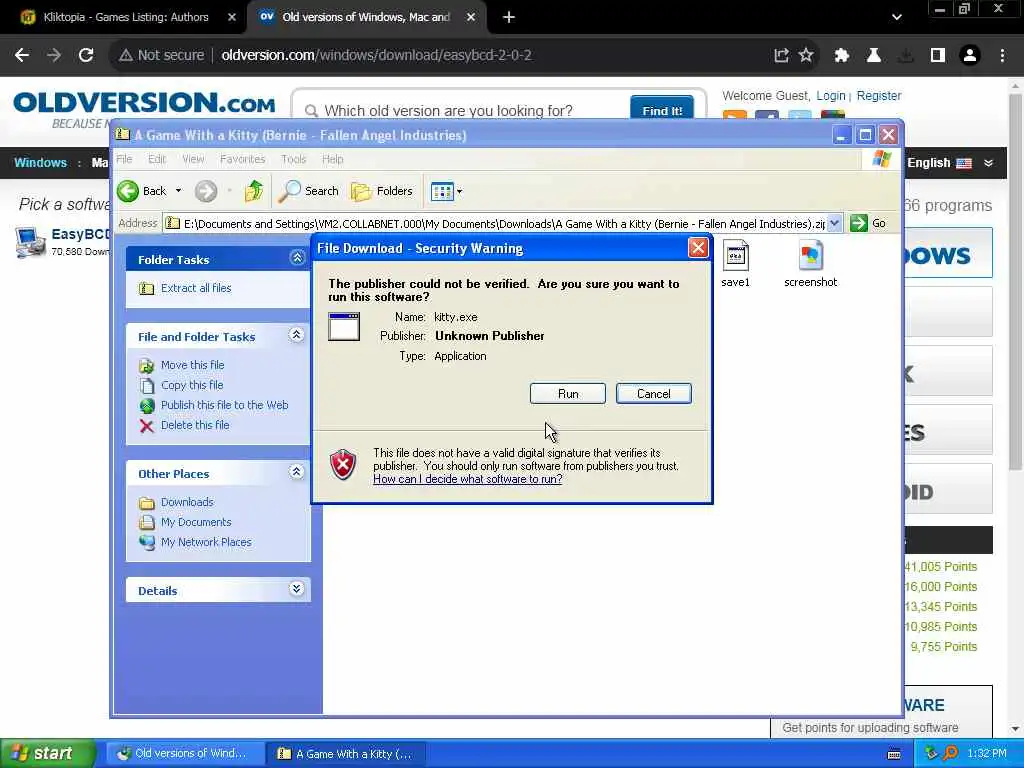1024x768 pixels.
Task: Open the Tools menu in Explorer
Action: coord(293,159)
